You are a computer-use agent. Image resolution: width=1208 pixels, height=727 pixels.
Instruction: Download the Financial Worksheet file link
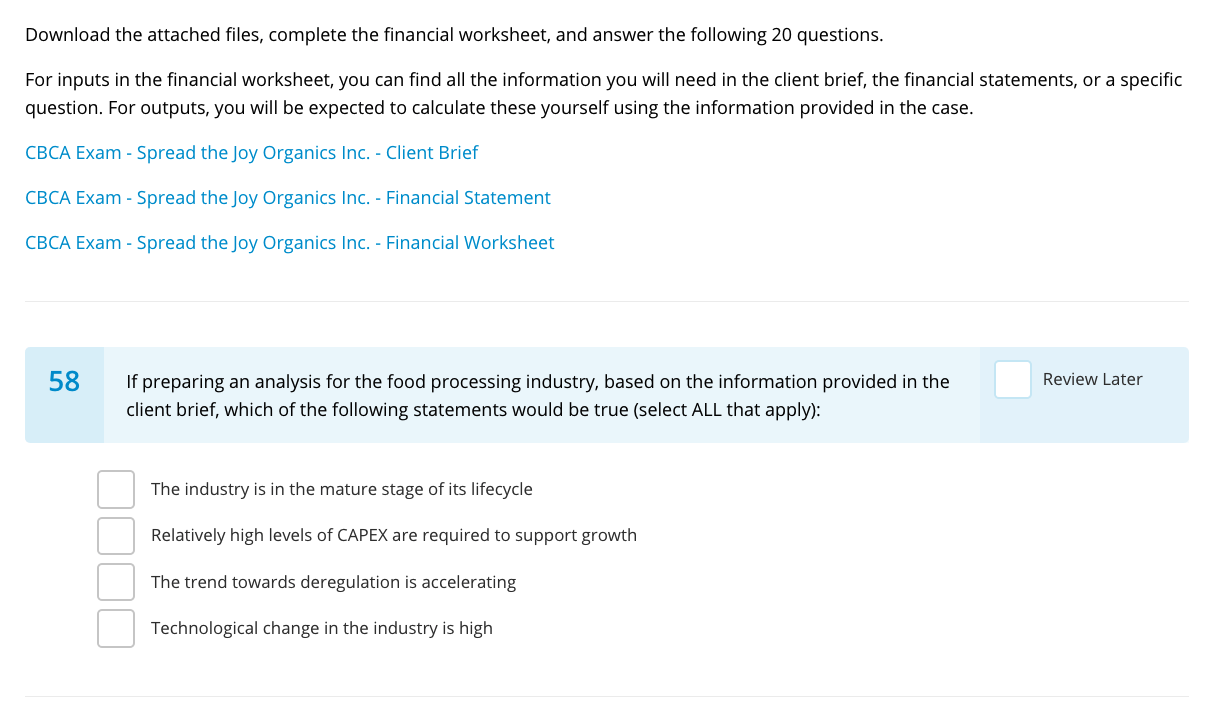point(289,243)
